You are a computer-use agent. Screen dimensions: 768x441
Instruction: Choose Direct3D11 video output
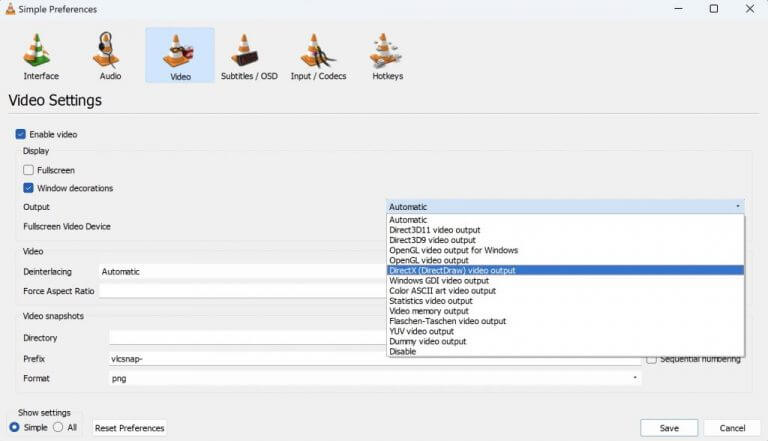click(x=565, y=230)
